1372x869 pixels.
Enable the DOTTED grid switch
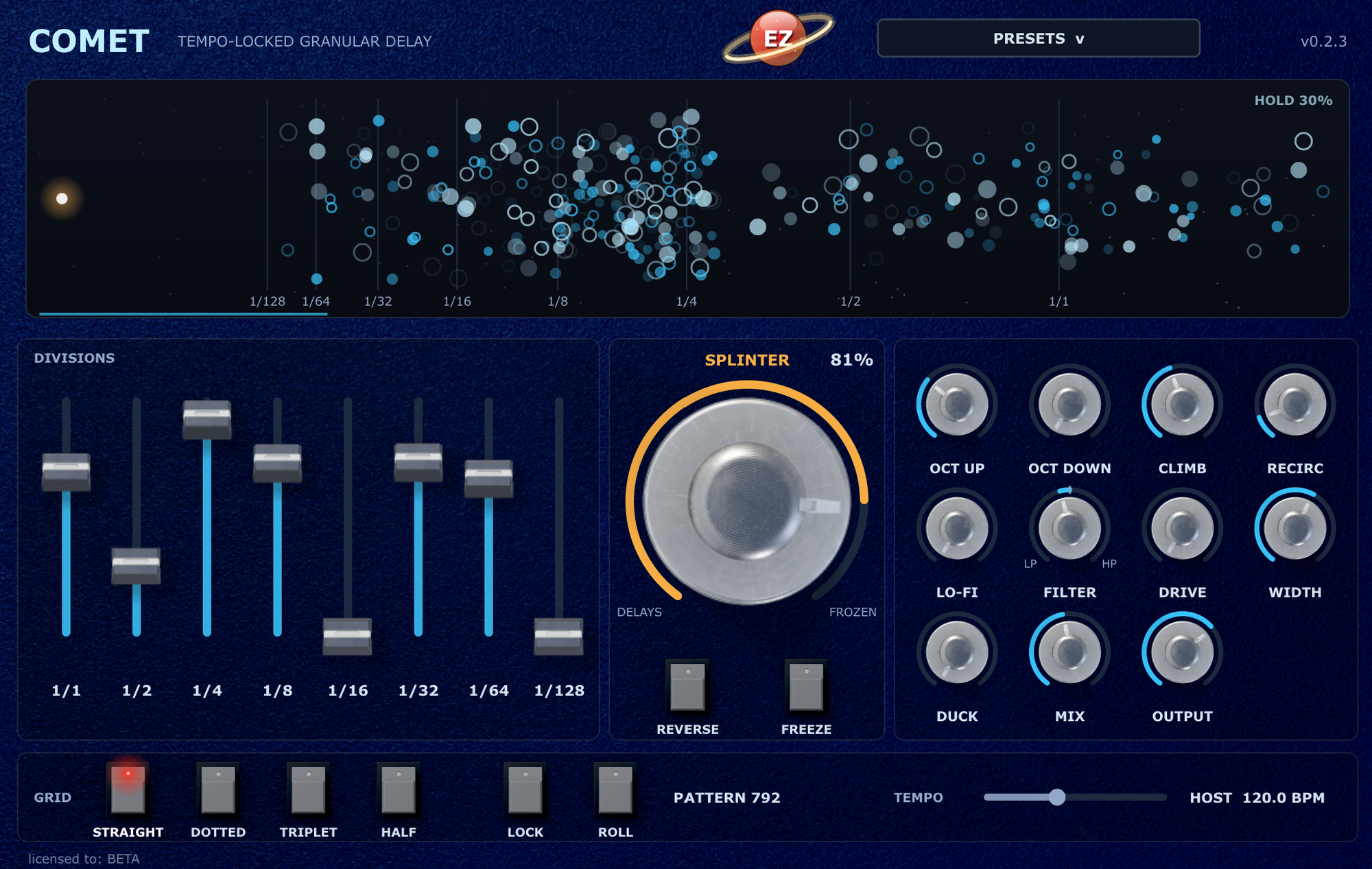tap(218, 789)
